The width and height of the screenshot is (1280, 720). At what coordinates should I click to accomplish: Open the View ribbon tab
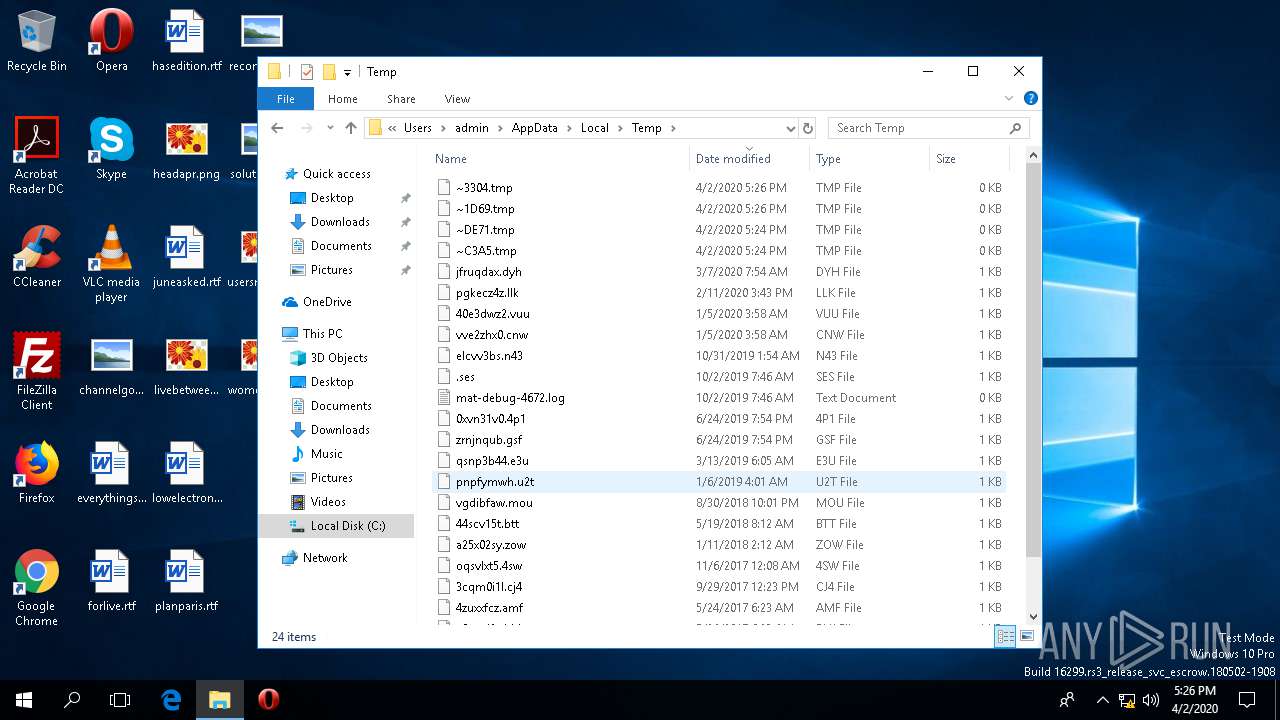457,99
